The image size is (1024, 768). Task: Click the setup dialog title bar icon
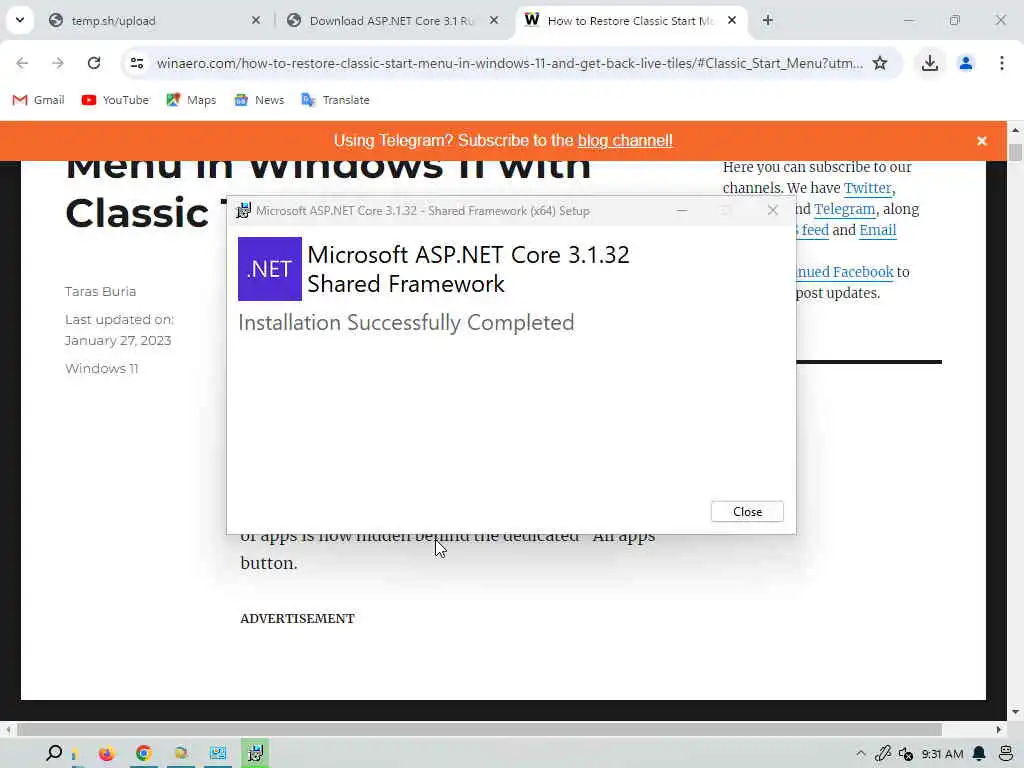tap(244, 210)
